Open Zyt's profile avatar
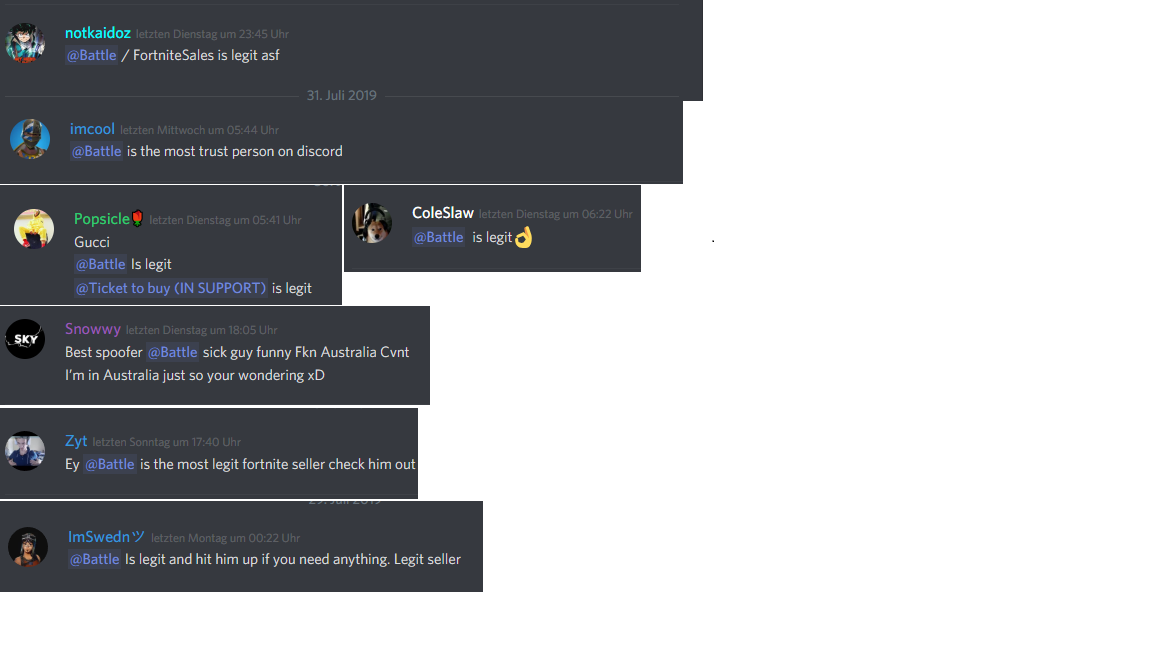The height and width of the screenshot is (648, 1152). 25,450
